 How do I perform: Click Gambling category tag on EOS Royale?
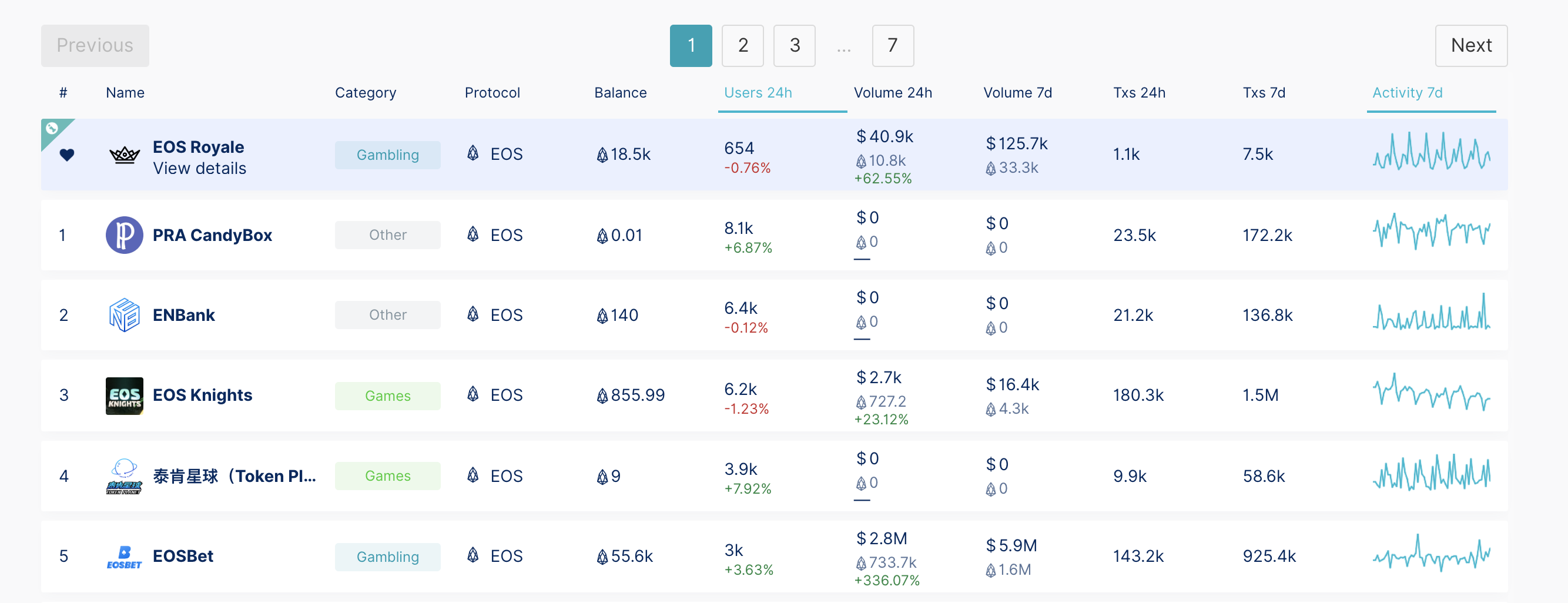(387, 155)
